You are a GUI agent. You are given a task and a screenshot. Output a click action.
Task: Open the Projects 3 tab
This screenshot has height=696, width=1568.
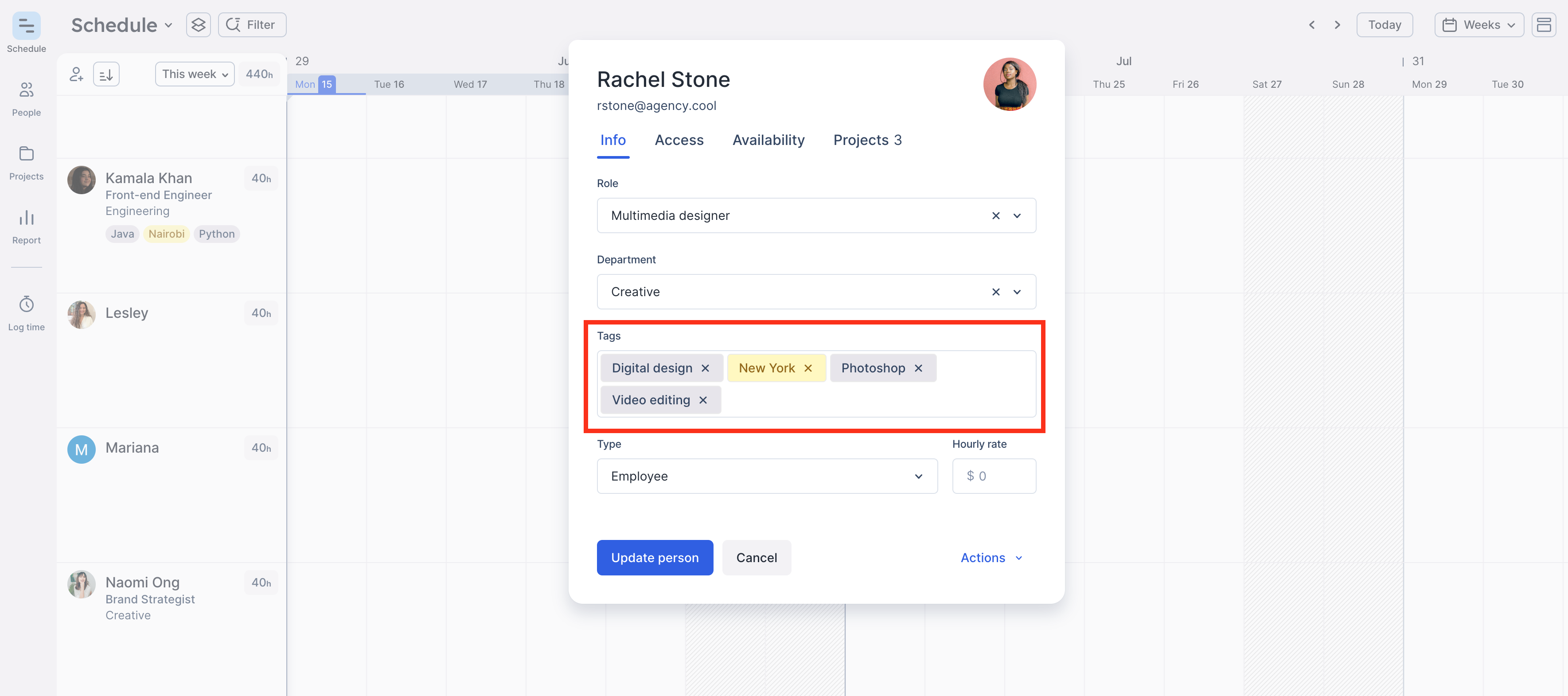[x=867, y=140]
